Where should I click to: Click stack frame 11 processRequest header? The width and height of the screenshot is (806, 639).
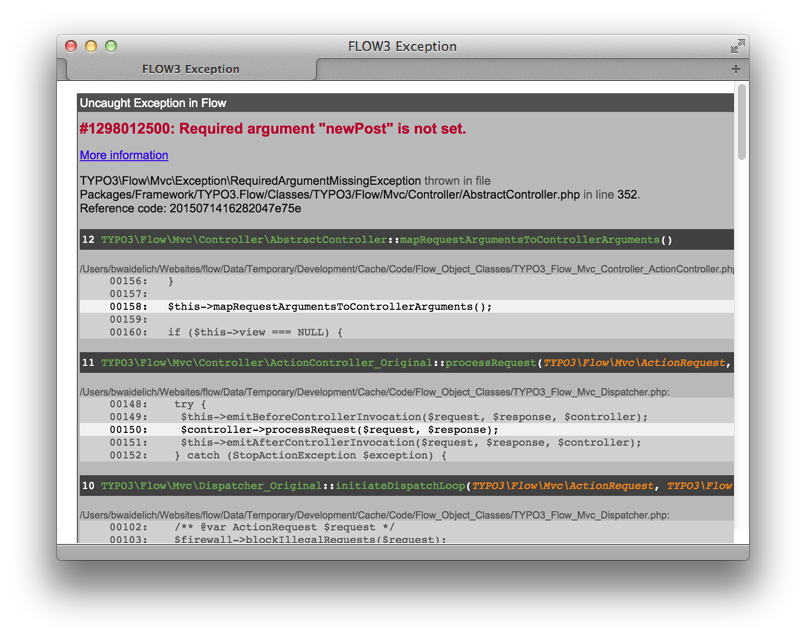click(x=407, y=362)
